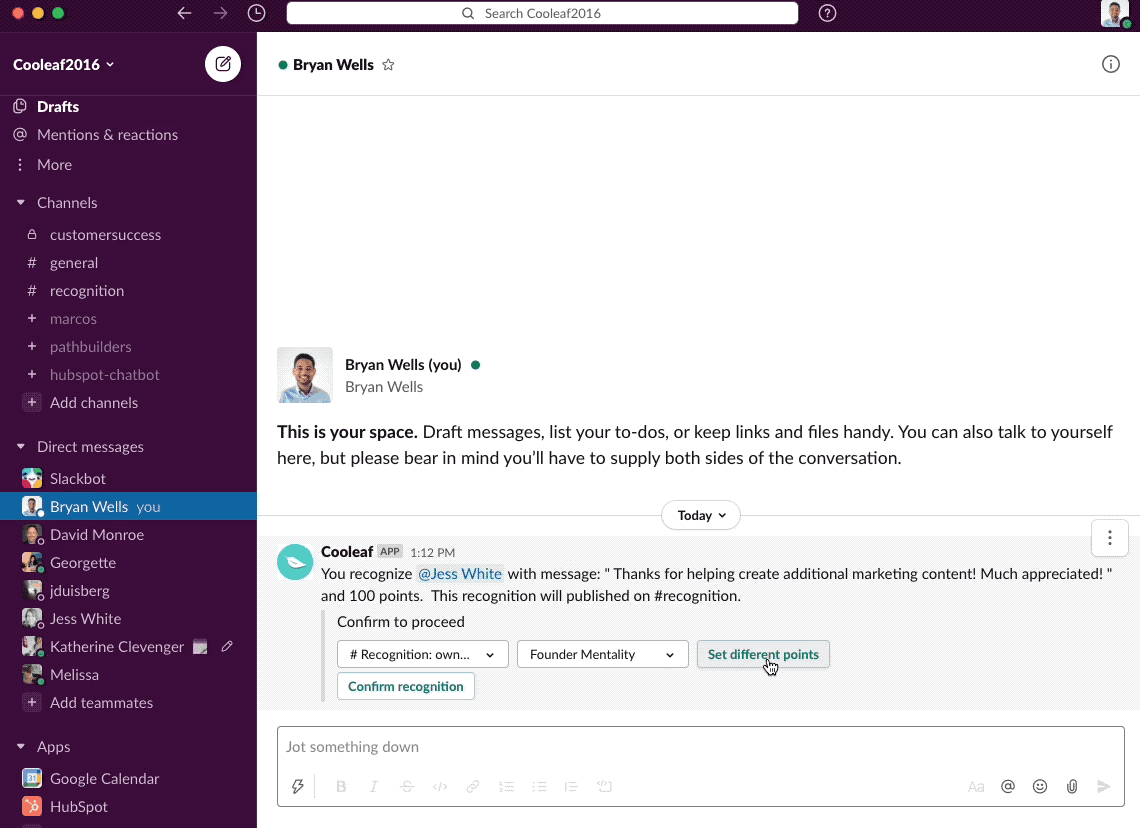Open the Cooleaf2016 workspace menu
Screen dimensions: 1140x828
click(64, 65)
